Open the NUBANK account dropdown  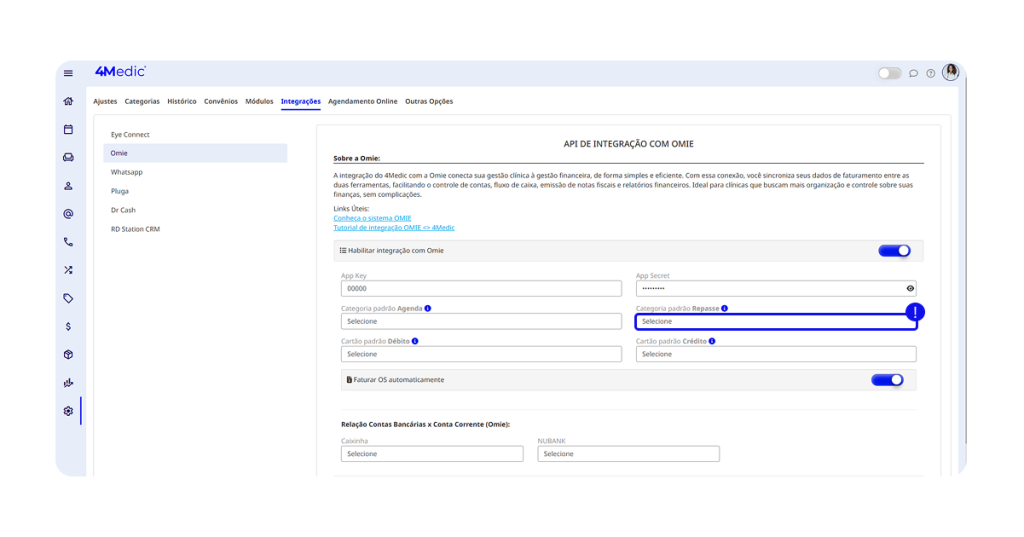tap(628, 454)
